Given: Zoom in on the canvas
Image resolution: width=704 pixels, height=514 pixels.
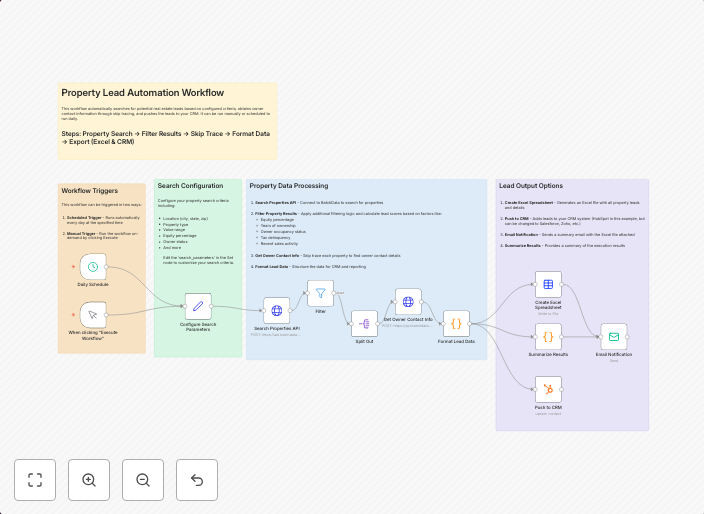Looking at the screenshot, I should tap(89, 480).
